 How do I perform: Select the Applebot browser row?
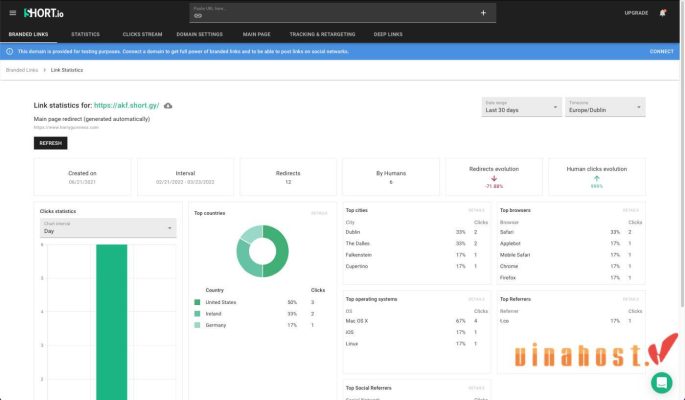(571, 244)
